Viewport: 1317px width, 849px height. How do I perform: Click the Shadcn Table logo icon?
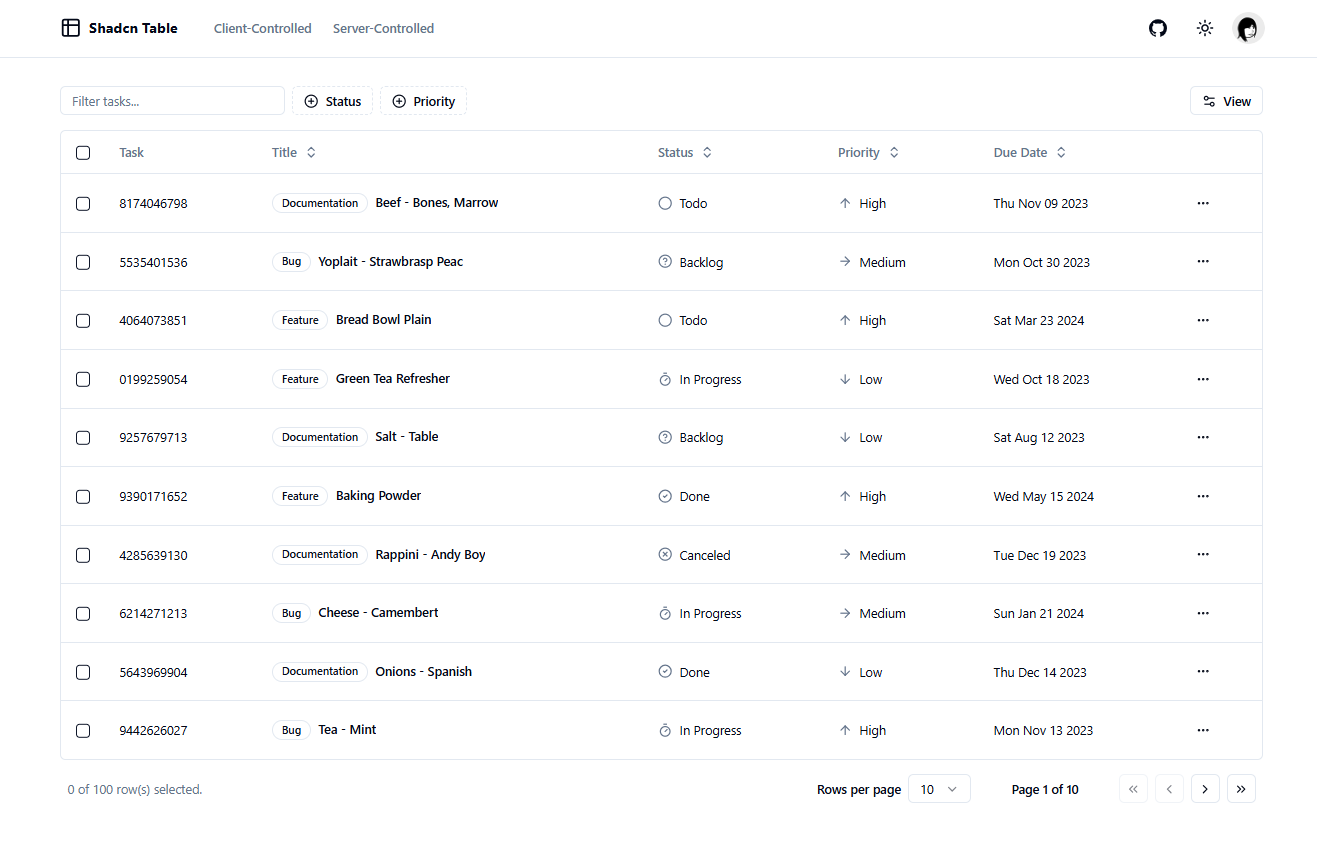[70, 28]
